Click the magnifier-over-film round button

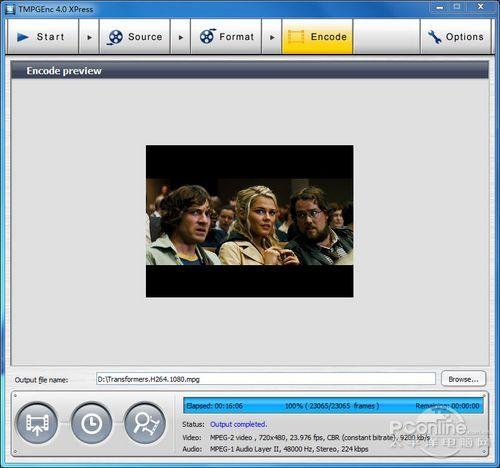coord(145,423)
